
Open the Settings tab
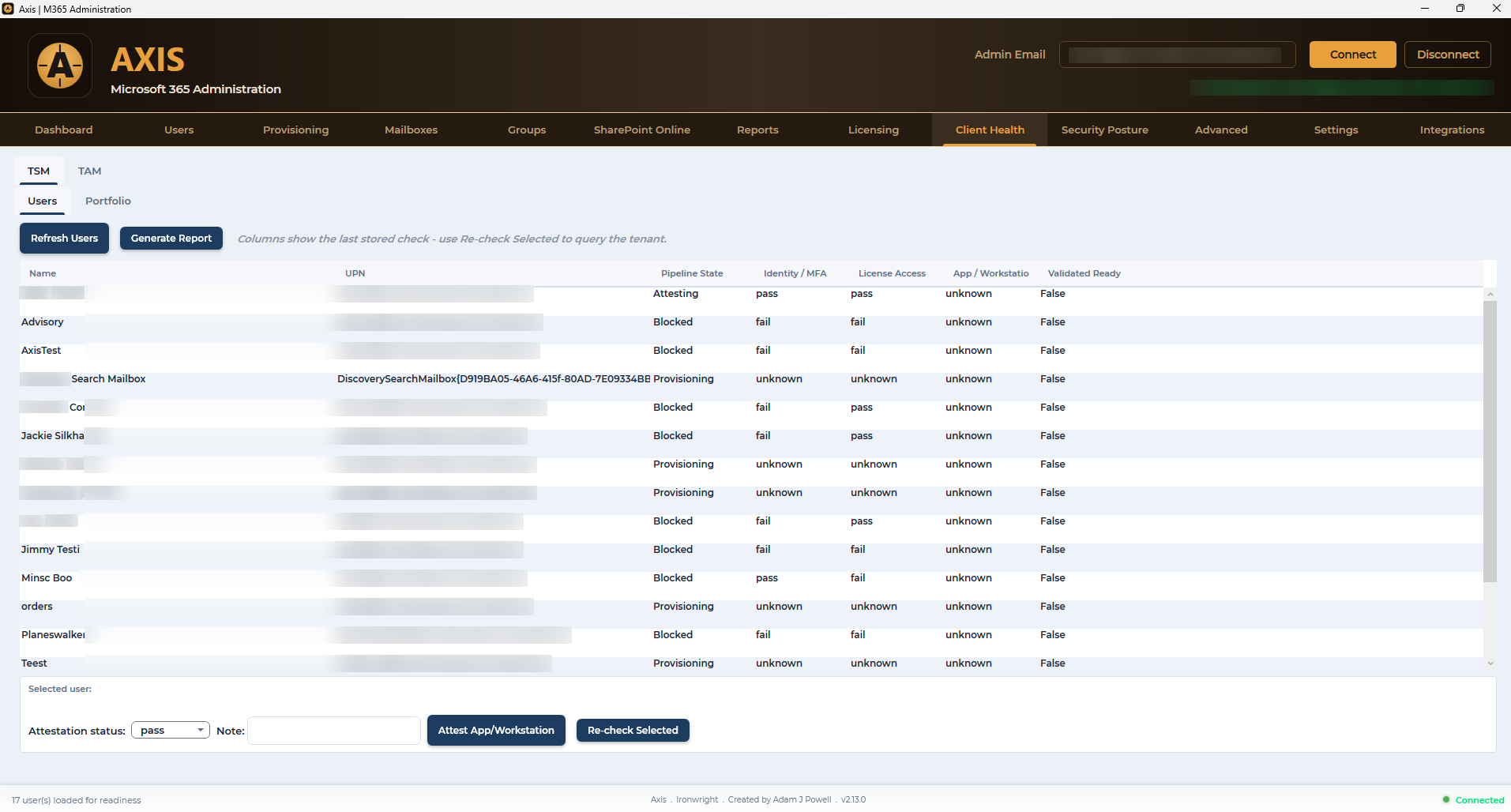click(x=1336, y=130)
